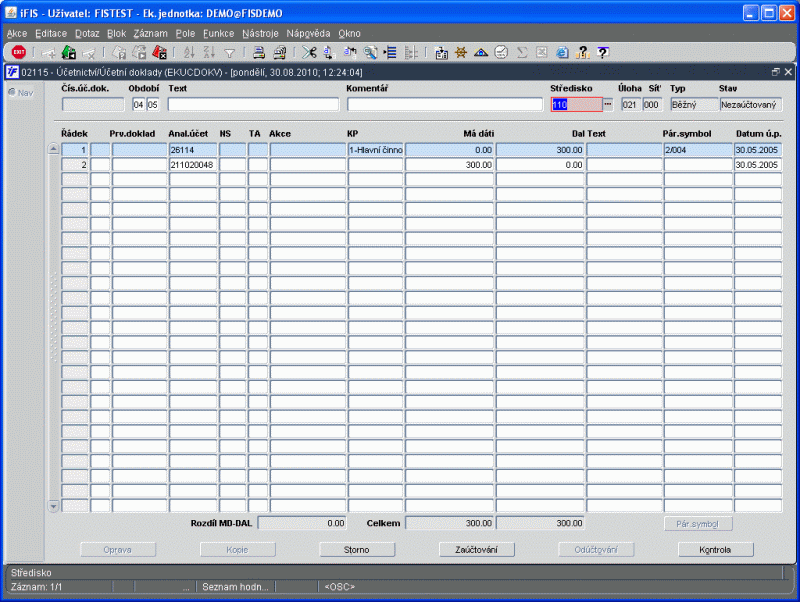Screen dimensions: 800x602
Task: Open the Záznam menu
Action: [151, 34]
